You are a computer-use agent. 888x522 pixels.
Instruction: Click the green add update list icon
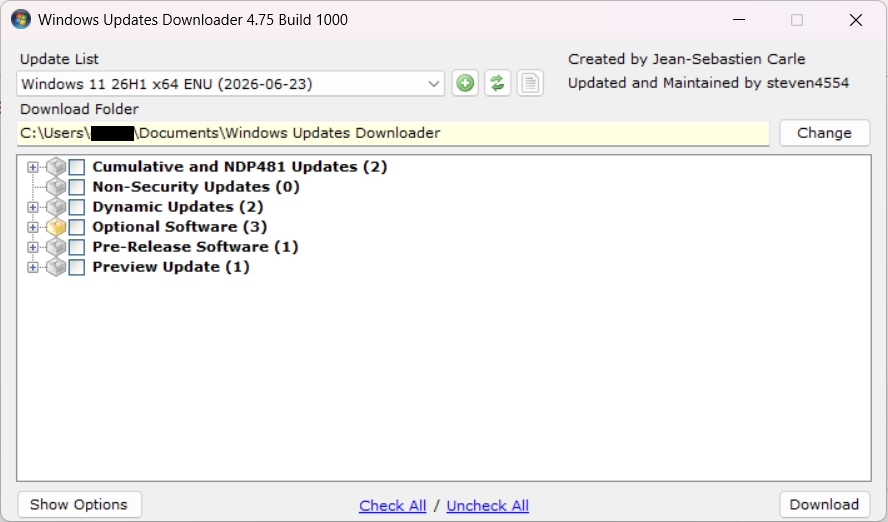point(465,84)
